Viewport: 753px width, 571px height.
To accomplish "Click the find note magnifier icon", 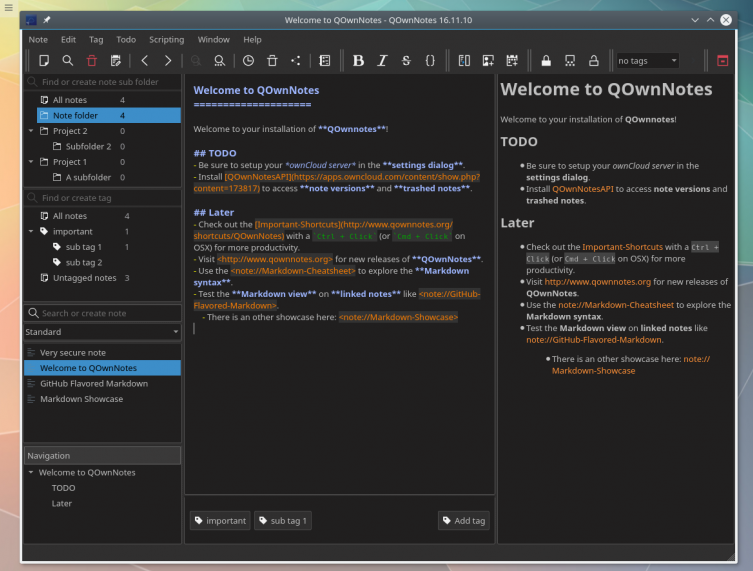I will [x=68, y=61].
